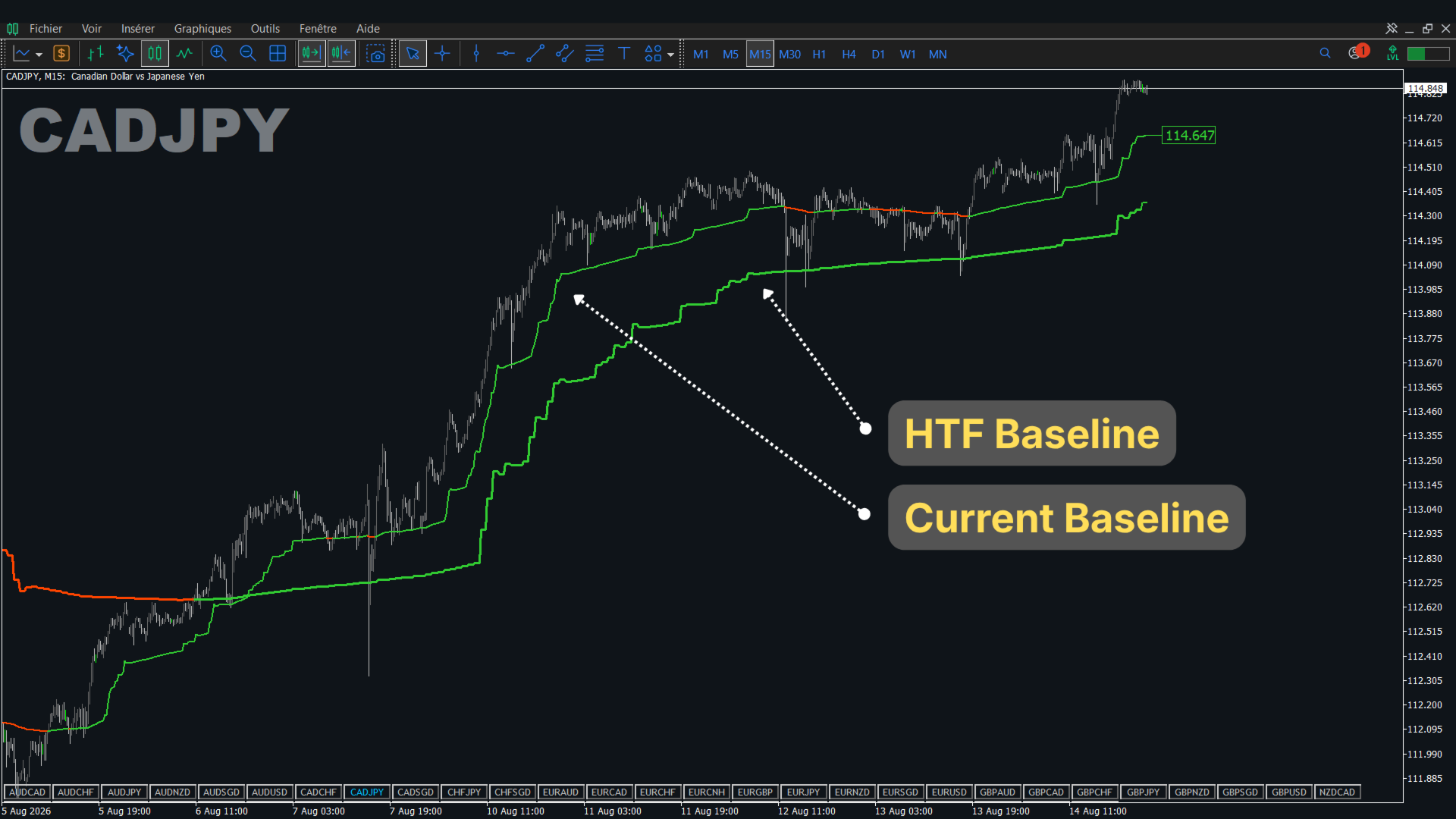
Task: Expand the shapes objects dropdown arrow
Action: (670, 55)
